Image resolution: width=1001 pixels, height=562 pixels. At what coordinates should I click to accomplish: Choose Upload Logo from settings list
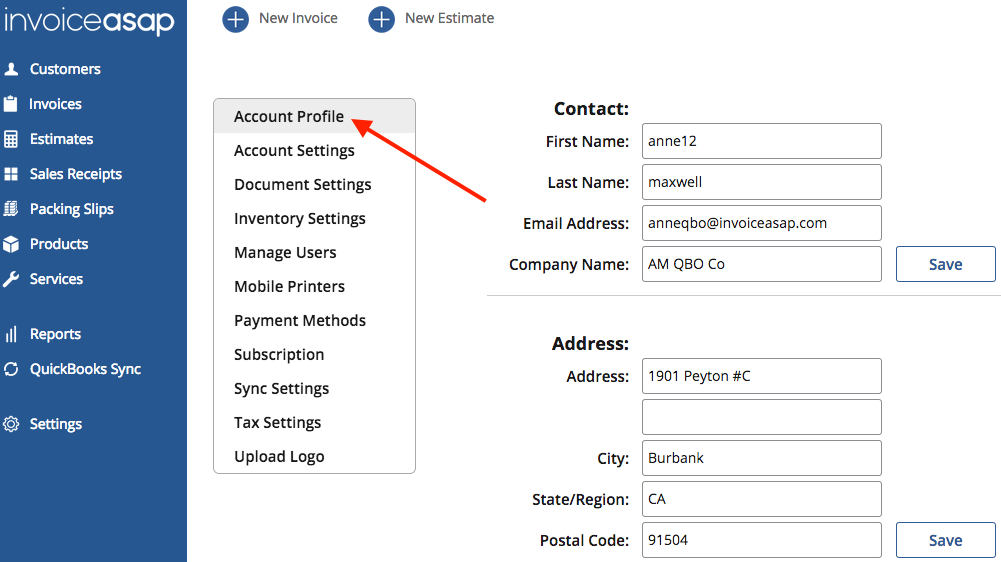point(279,457)
